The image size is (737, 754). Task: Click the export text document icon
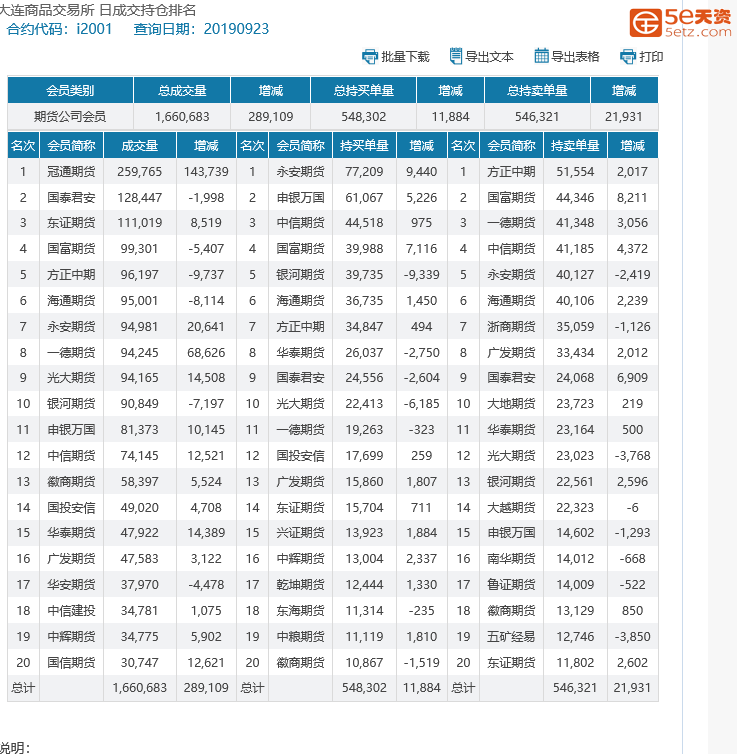click(x=455, y=56)
